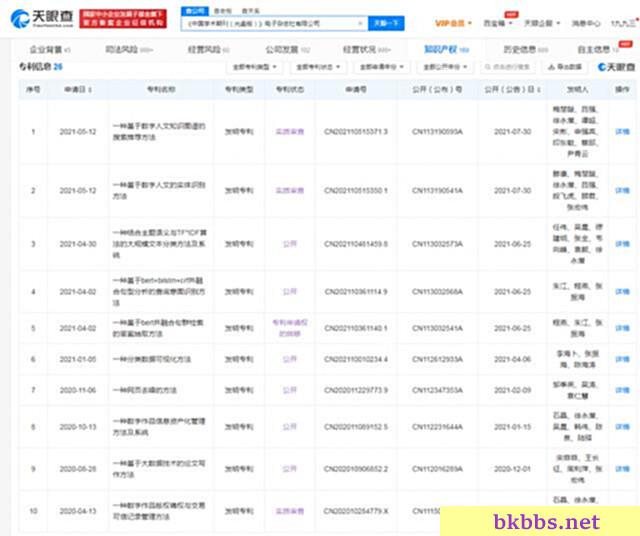Open 详情 link for patent row 5
The width and height of the screenshot is (640, 536).
click(622, 328)
